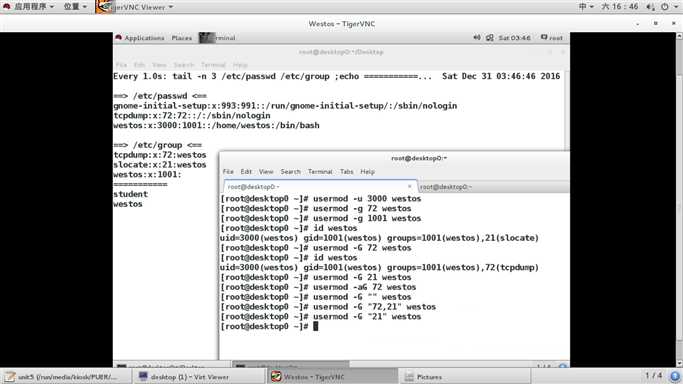Click the host volume icon
Image resolution: width=683 pixels, height=384 pixels.
pyautogui.click(x=650, y=7)
